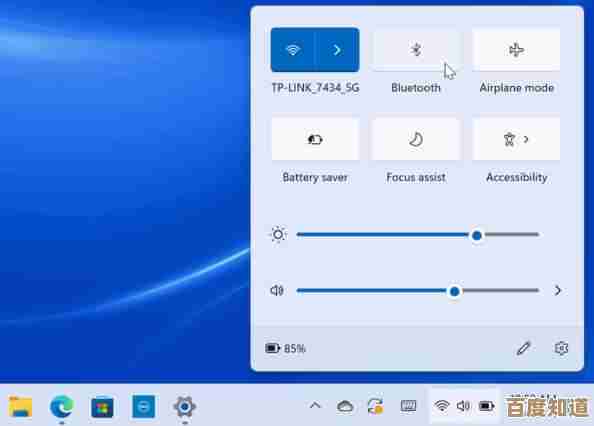Click the Airplane mode label text
The height and width of the screenshot is (426, 594).
[x=516, y=88]
